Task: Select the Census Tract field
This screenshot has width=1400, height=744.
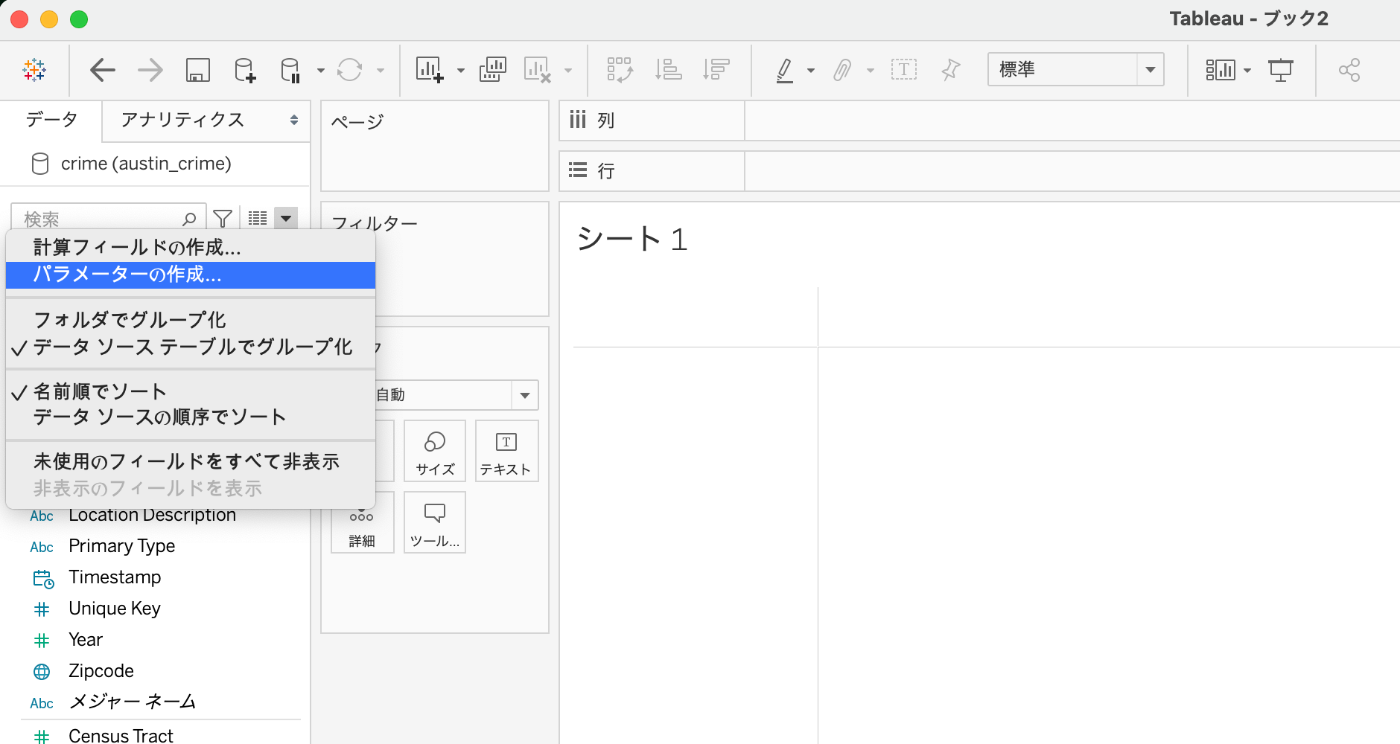Action: pos(121,735)
